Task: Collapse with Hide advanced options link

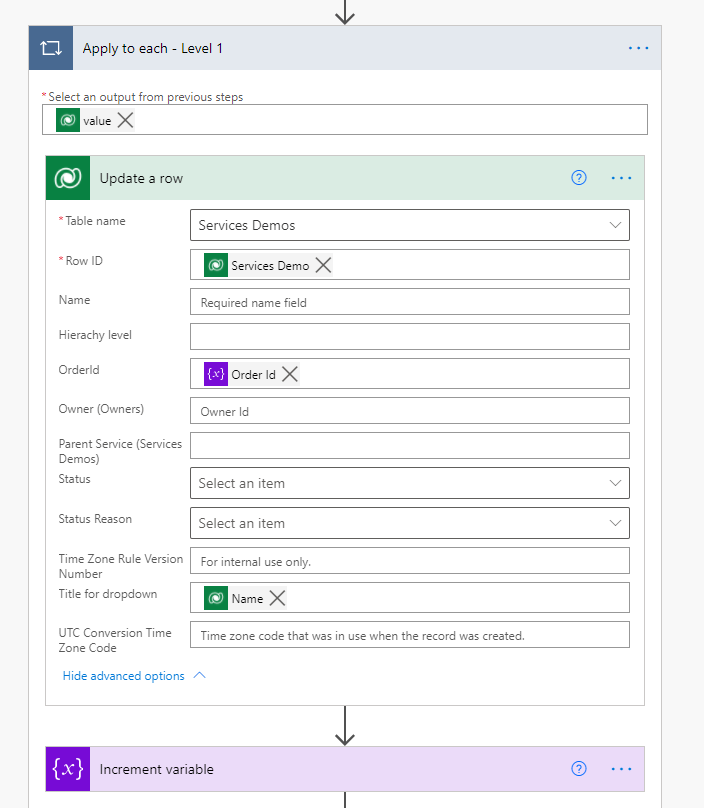Action: 124,676
